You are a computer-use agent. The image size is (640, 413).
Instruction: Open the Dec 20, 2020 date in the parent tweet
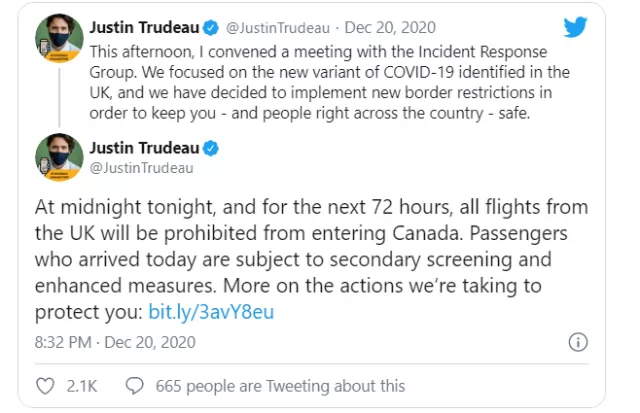390,28
